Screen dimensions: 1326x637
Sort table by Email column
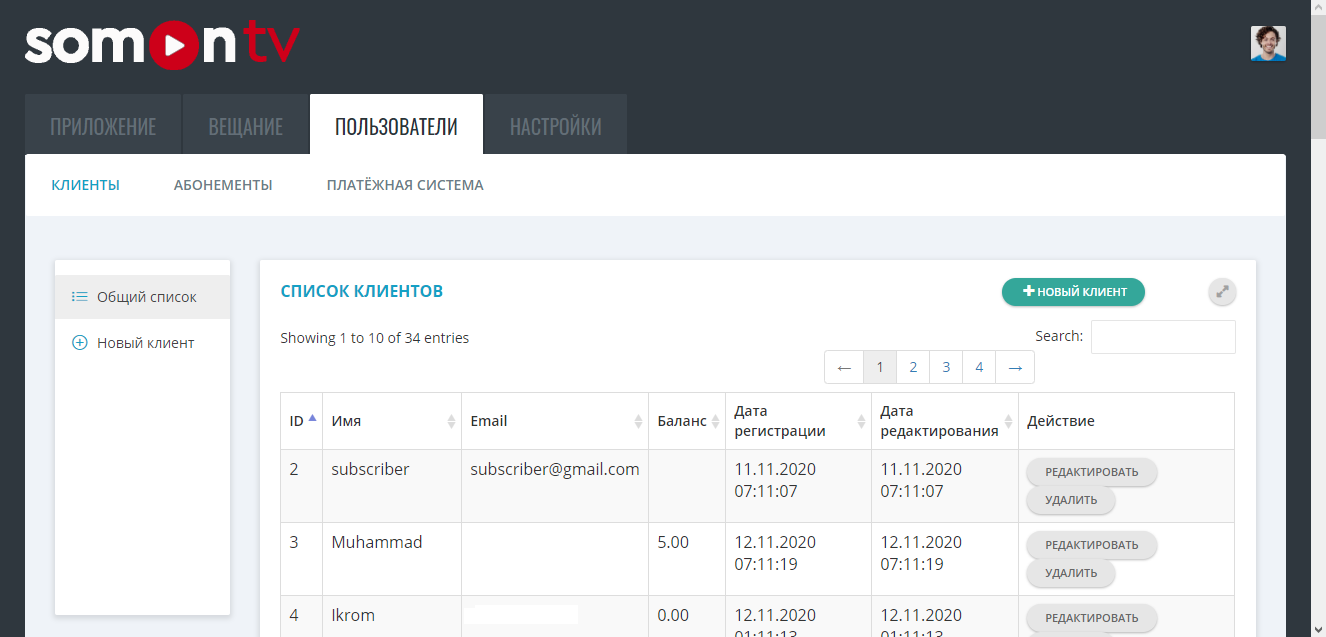(554, 421)
